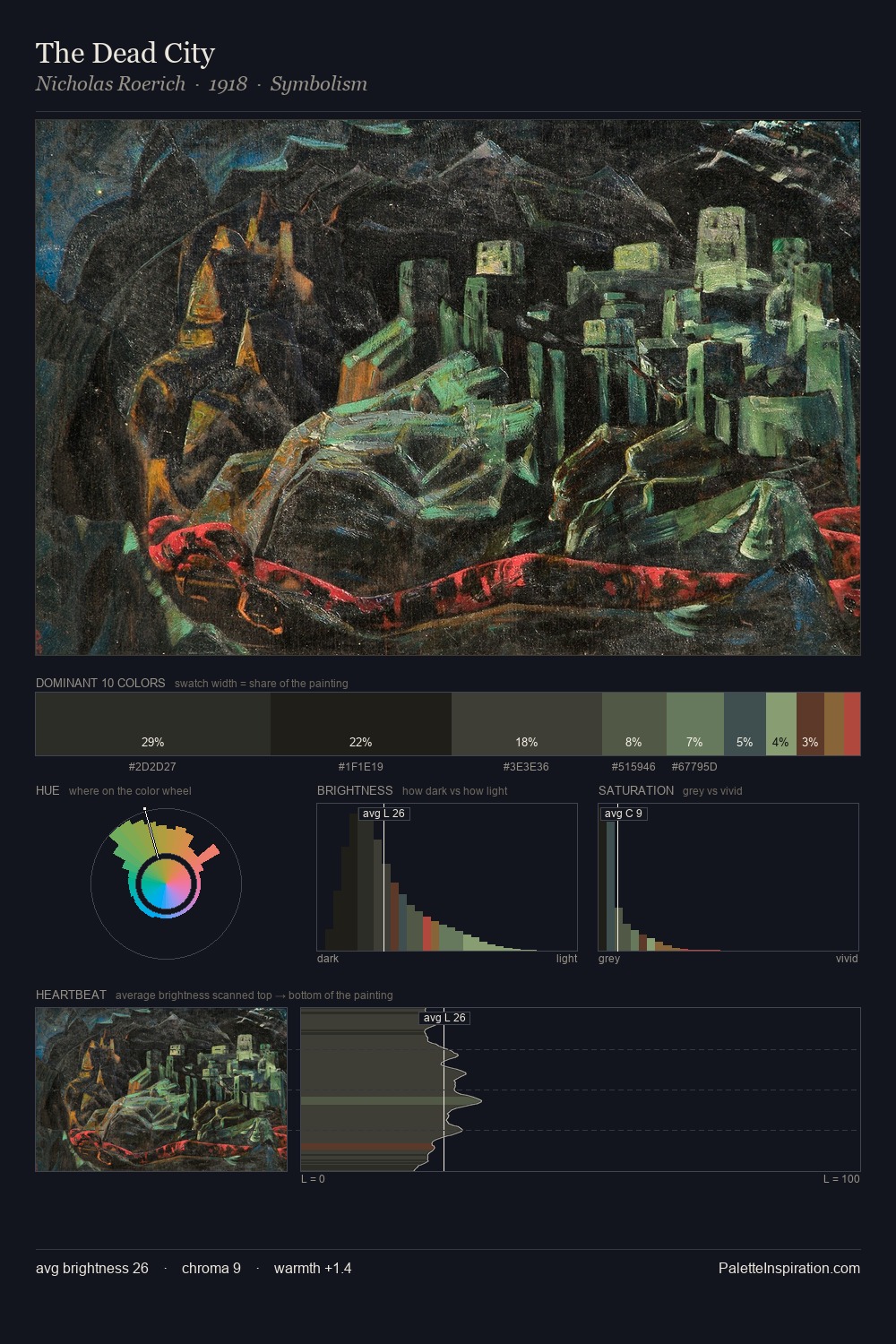Click 'where on the color wheel' caption

pos(130,791)
